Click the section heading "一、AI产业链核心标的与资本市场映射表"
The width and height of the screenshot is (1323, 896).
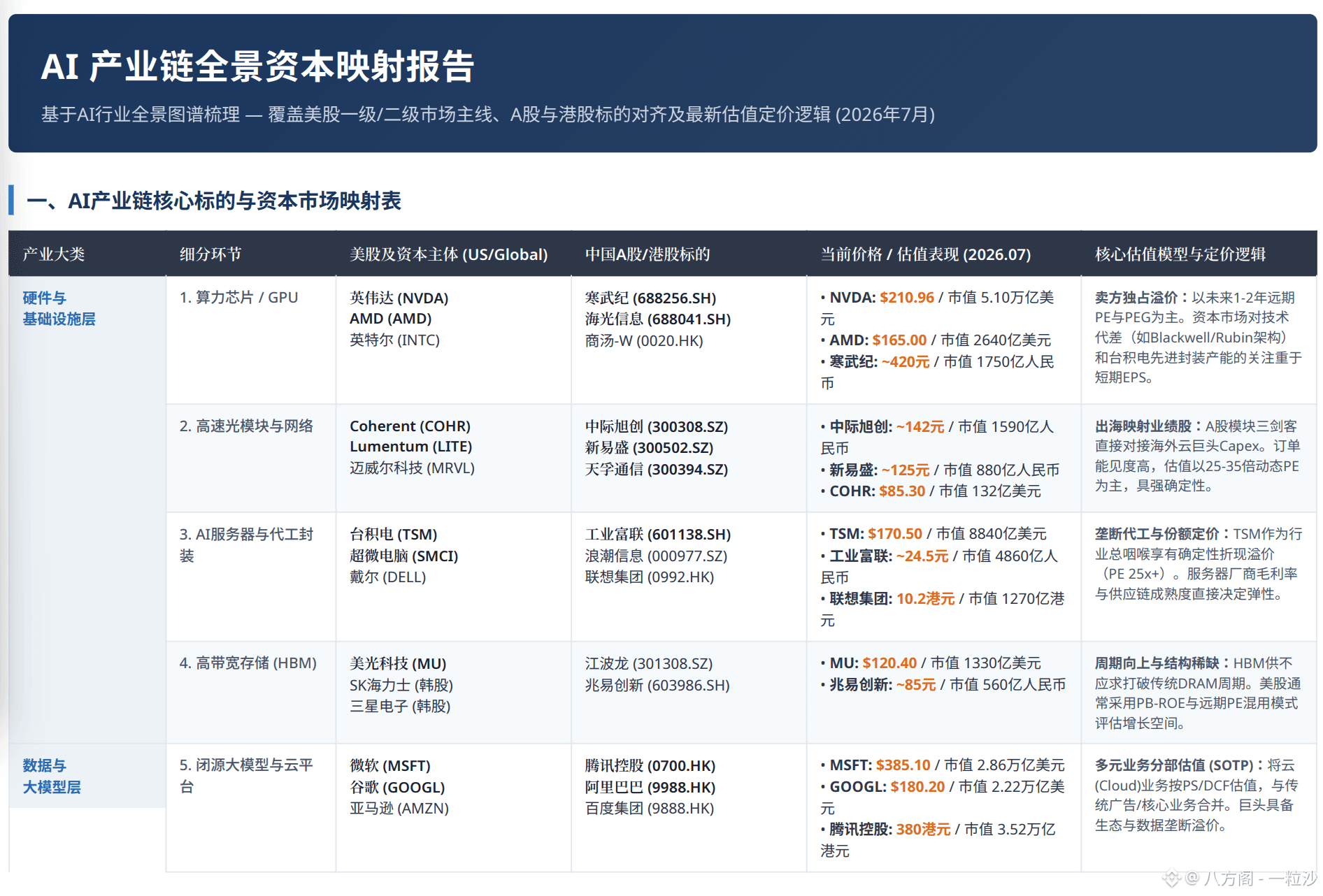[x=213, y=201]
